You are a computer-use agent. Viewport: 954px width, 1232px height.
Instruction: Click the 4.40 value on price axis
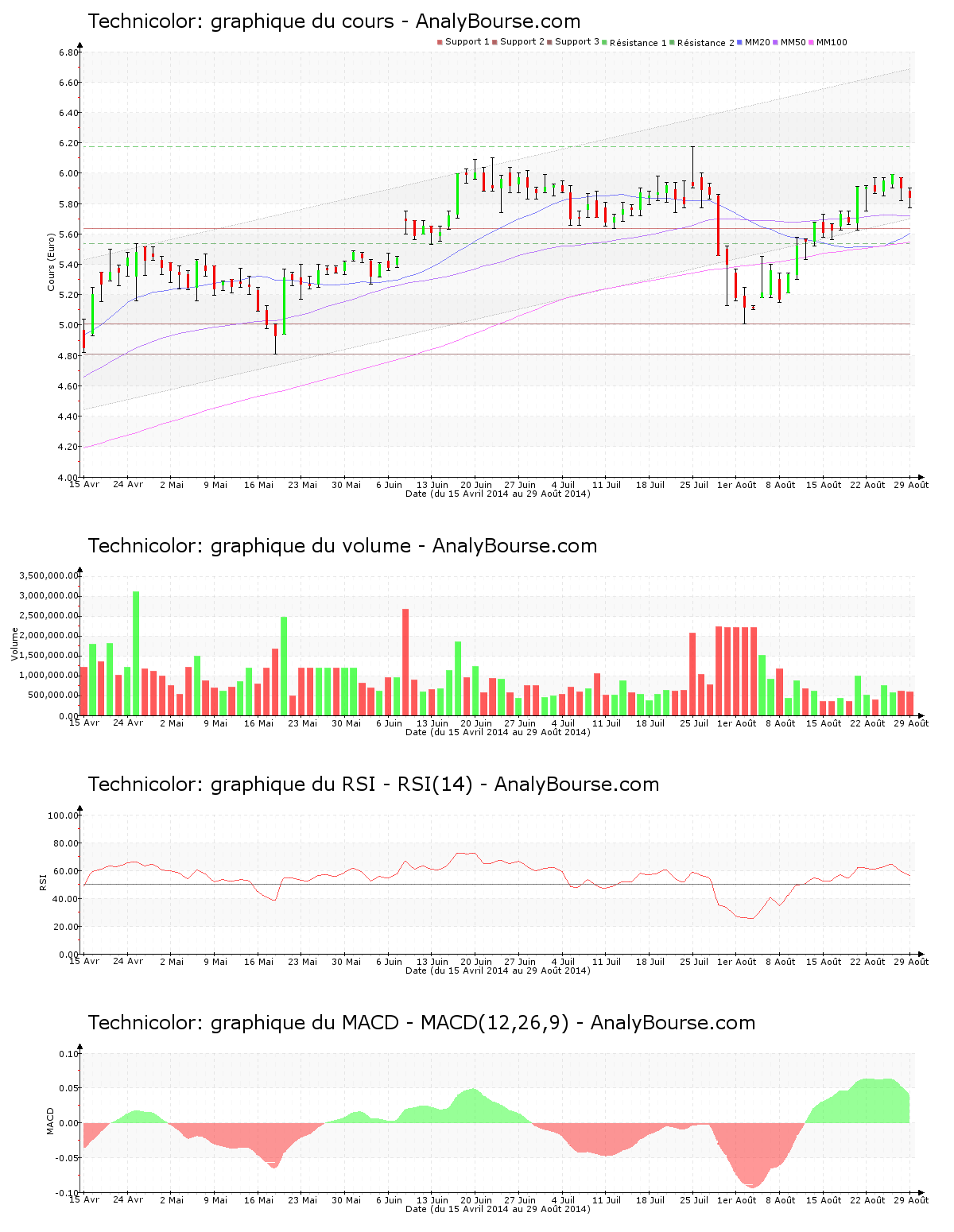pyautogui.click(x=69, y=416)
